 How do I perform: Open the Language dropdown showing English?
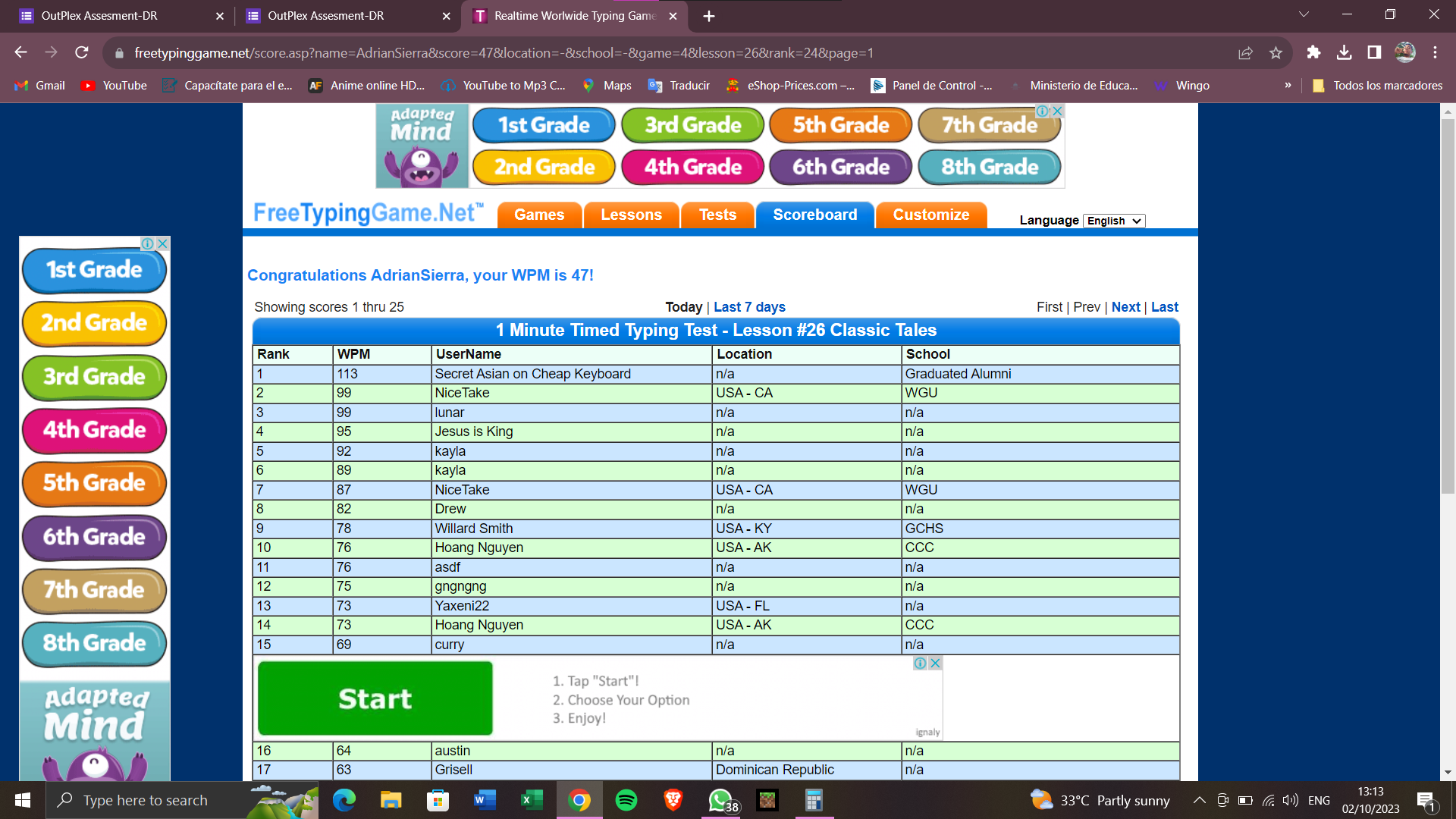(x=1113, y=221)
